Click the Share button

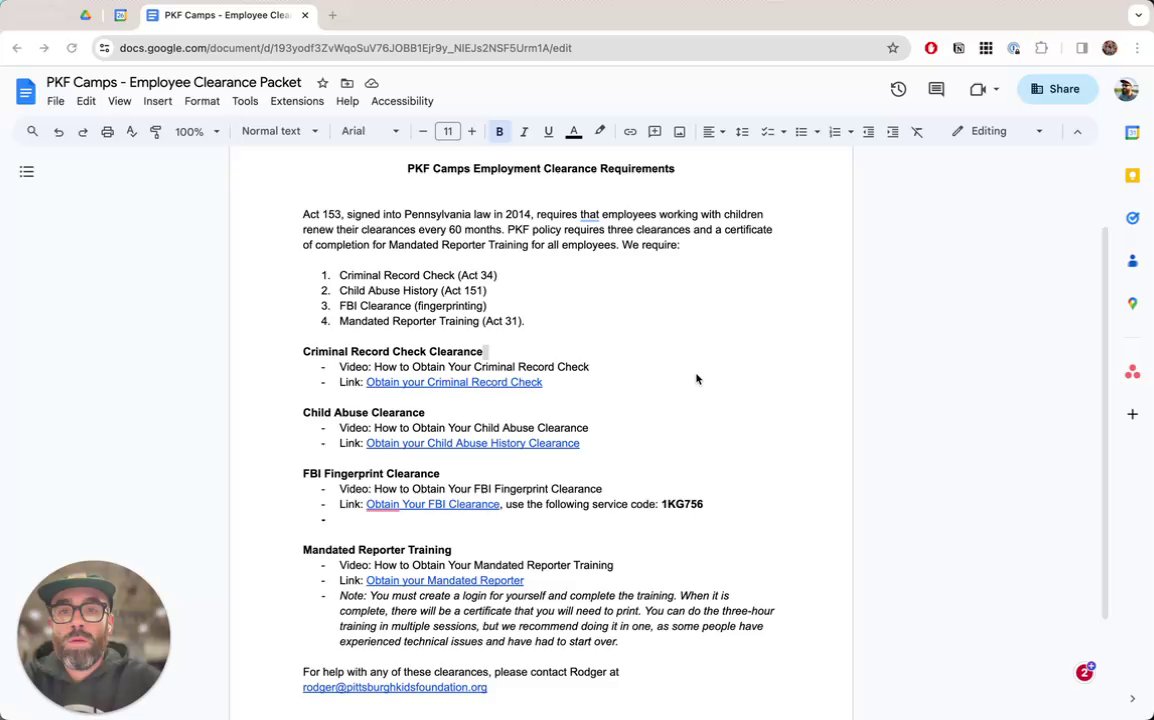point(1057,89)
